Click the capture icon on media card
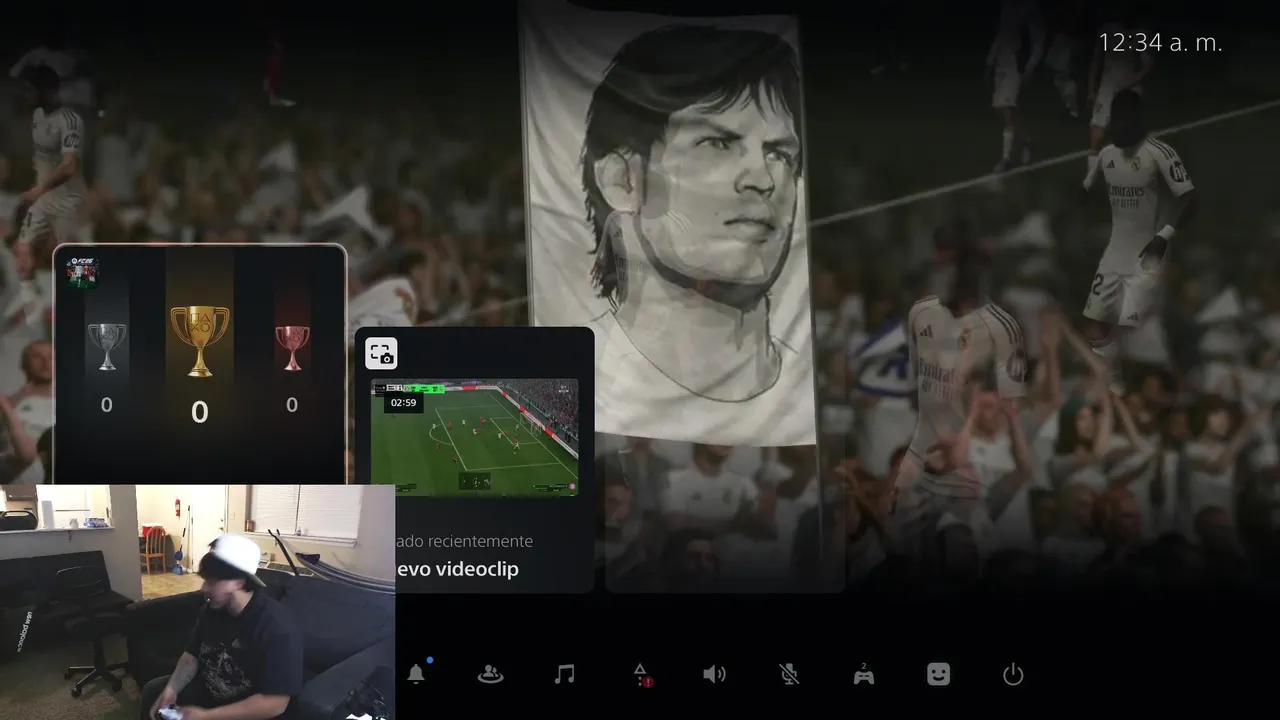The height and width of the screenshot is (720, 1280). [381, 353]
